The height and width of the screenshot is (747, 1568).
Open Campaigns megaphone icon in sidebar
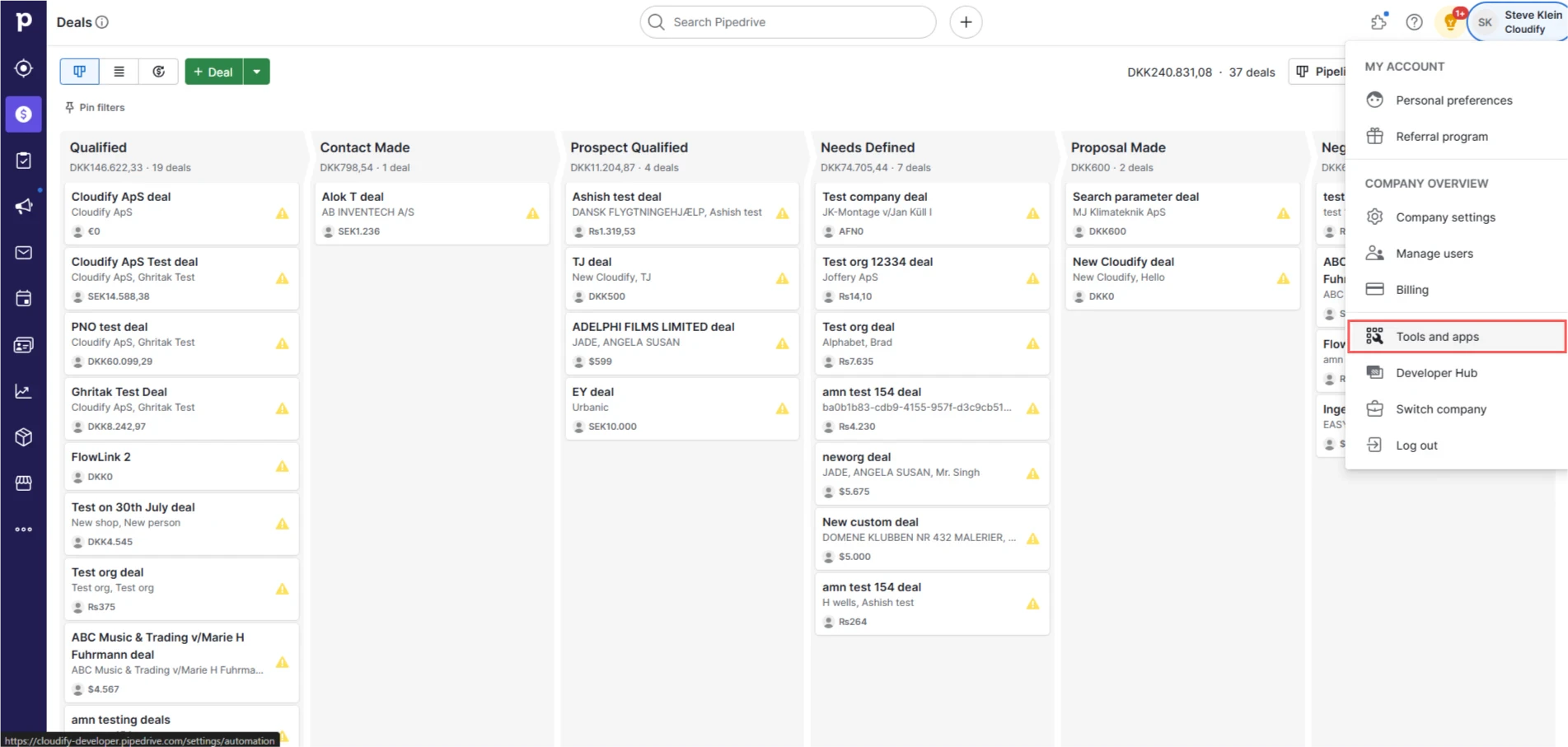click(x=23, y=207)
